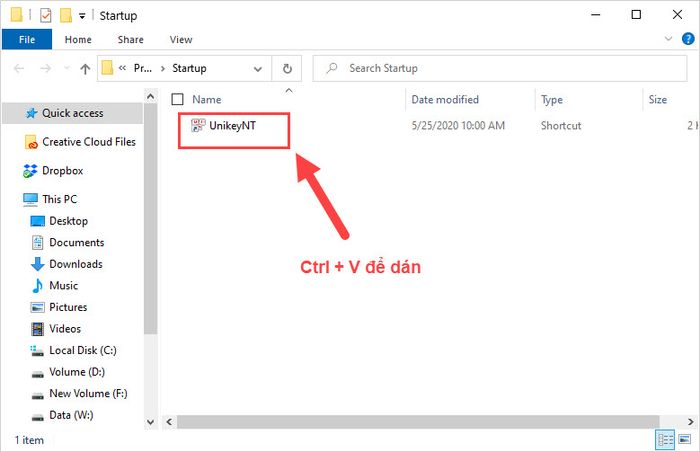
Task: Show hidden breadcrumb path chevrons
Action: tap(122, 68)
